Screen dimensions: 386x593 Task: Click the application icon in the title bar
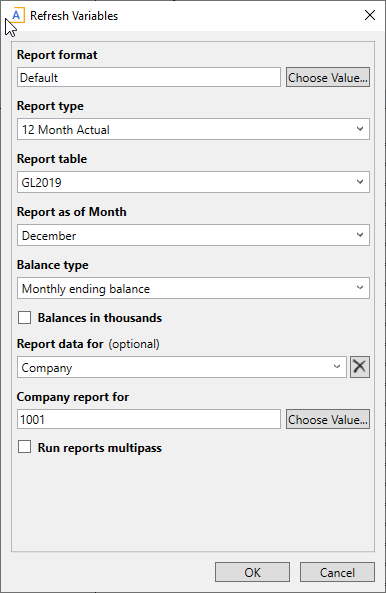coord(17,16)
